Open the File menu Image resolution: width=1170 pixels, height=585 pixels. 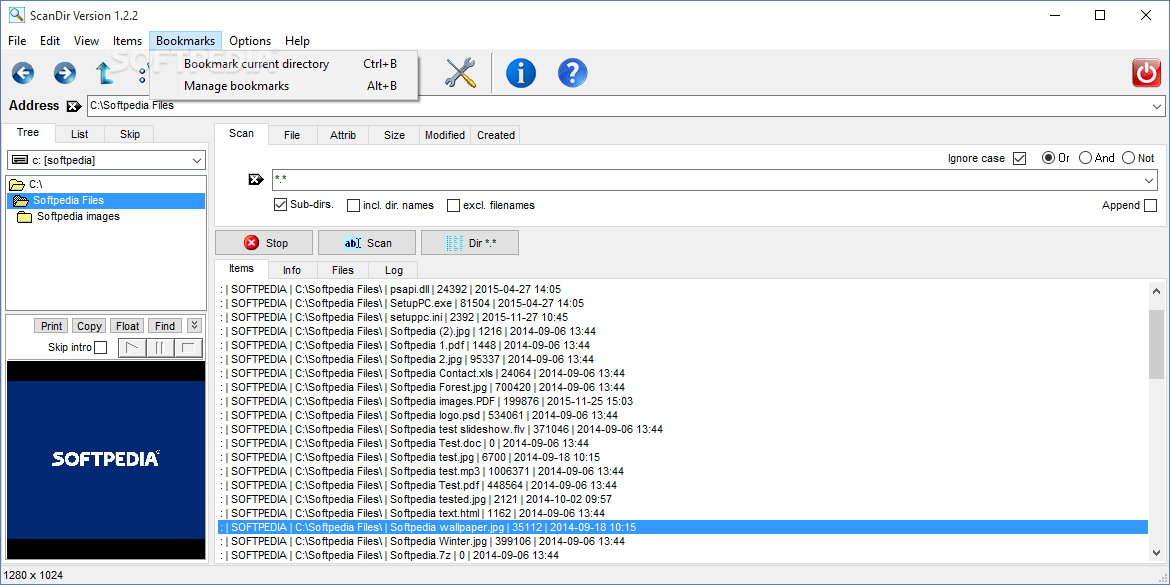point(16,41)
